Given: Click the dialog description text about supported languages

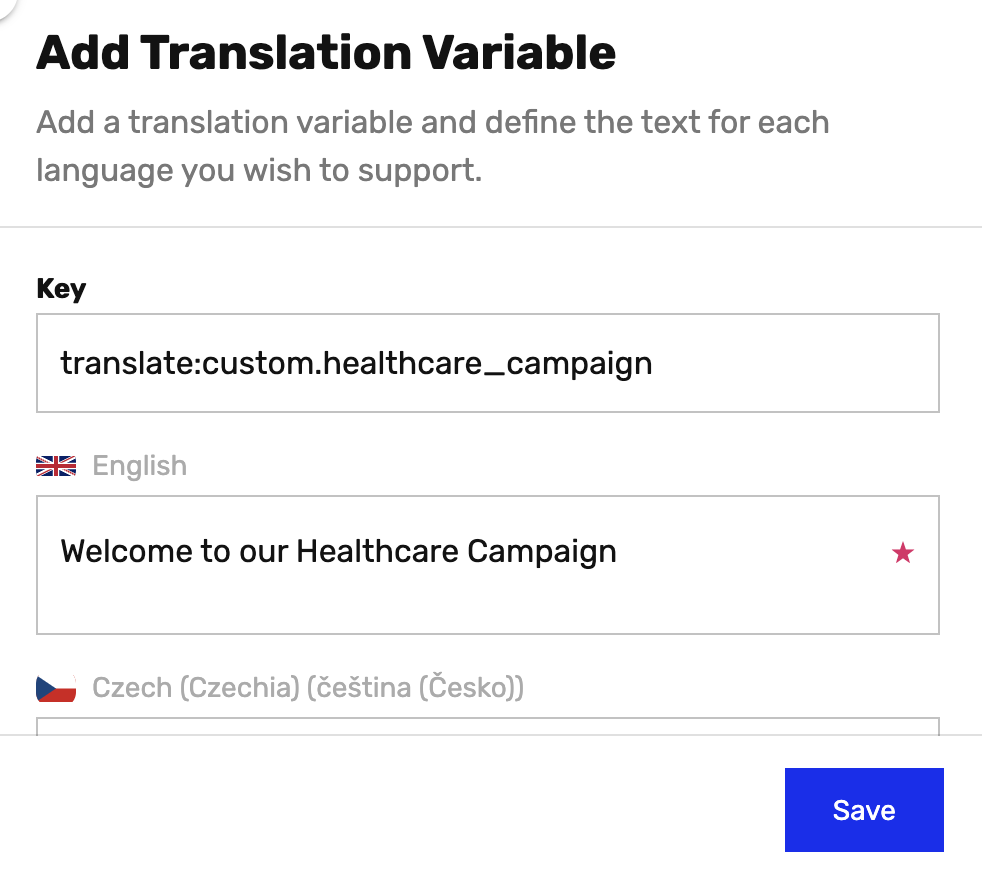Looking at the screenshot, I should pos(432,145).
